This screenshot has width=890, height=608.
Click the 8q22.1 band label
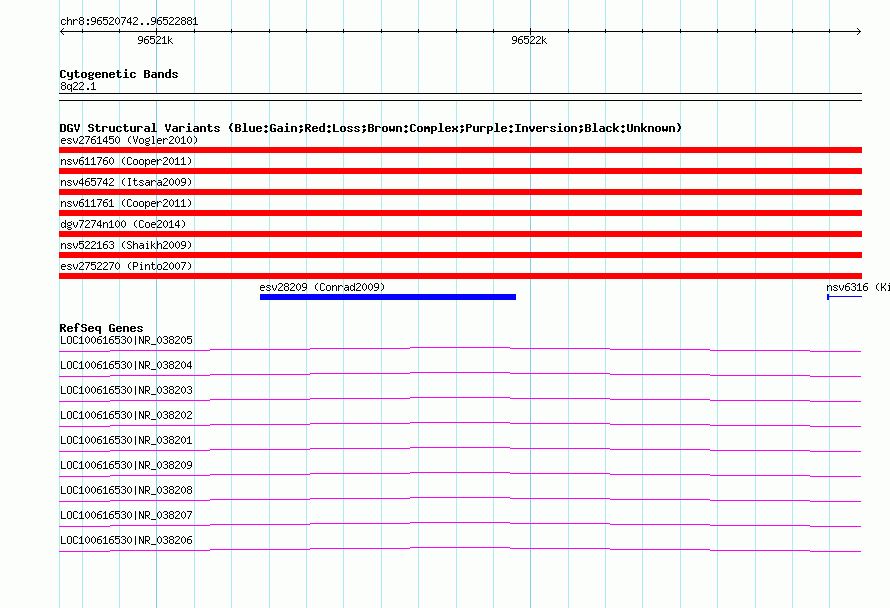coord(78,86)
